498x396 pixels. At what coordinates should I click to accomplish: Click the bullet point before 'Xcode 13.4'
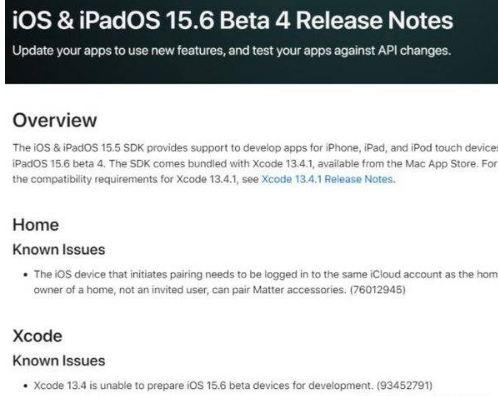pyautogui.click(x=26, y=386)
